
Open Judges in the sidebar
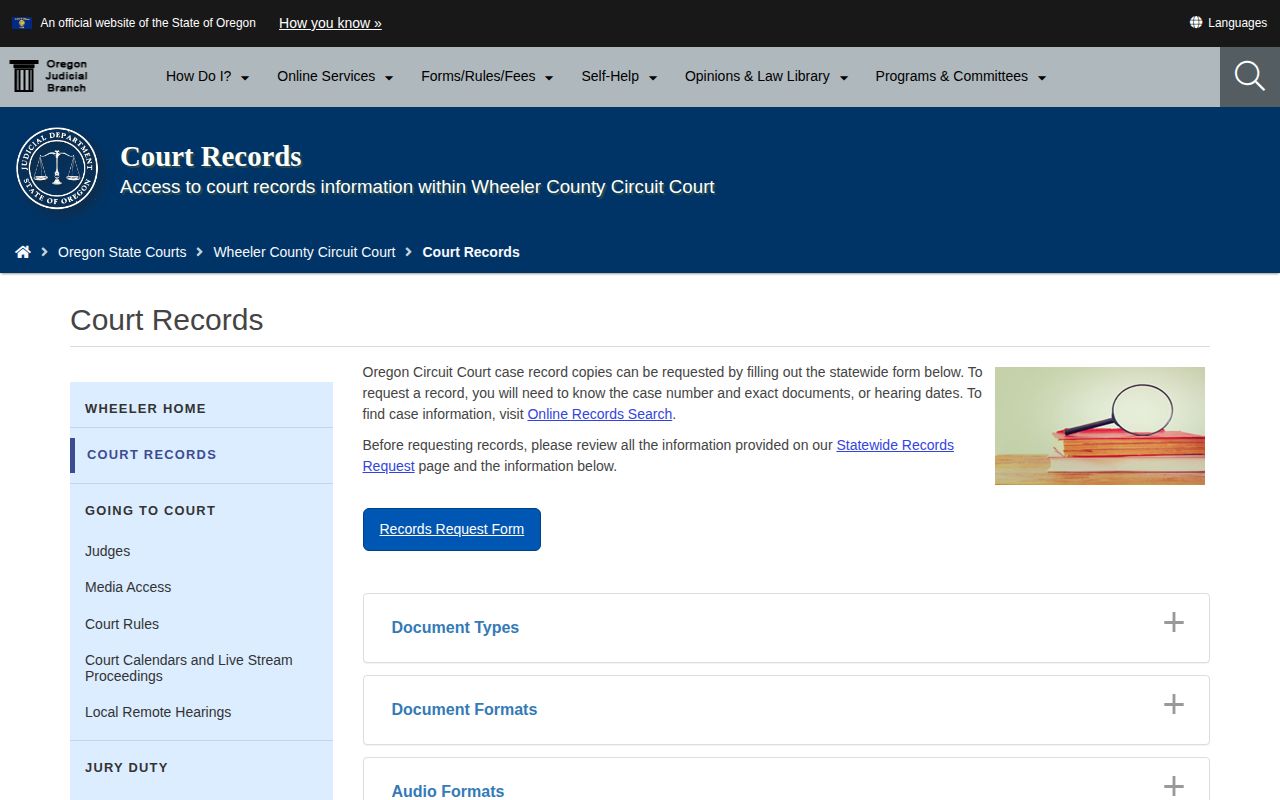click(107, 551)
